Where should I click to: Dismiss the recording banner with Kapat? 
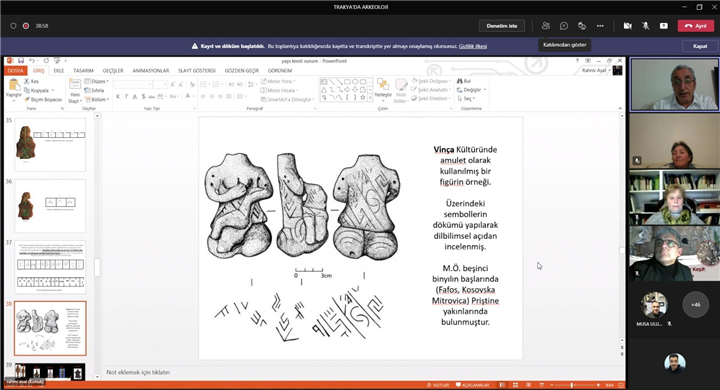click(700, 46)
